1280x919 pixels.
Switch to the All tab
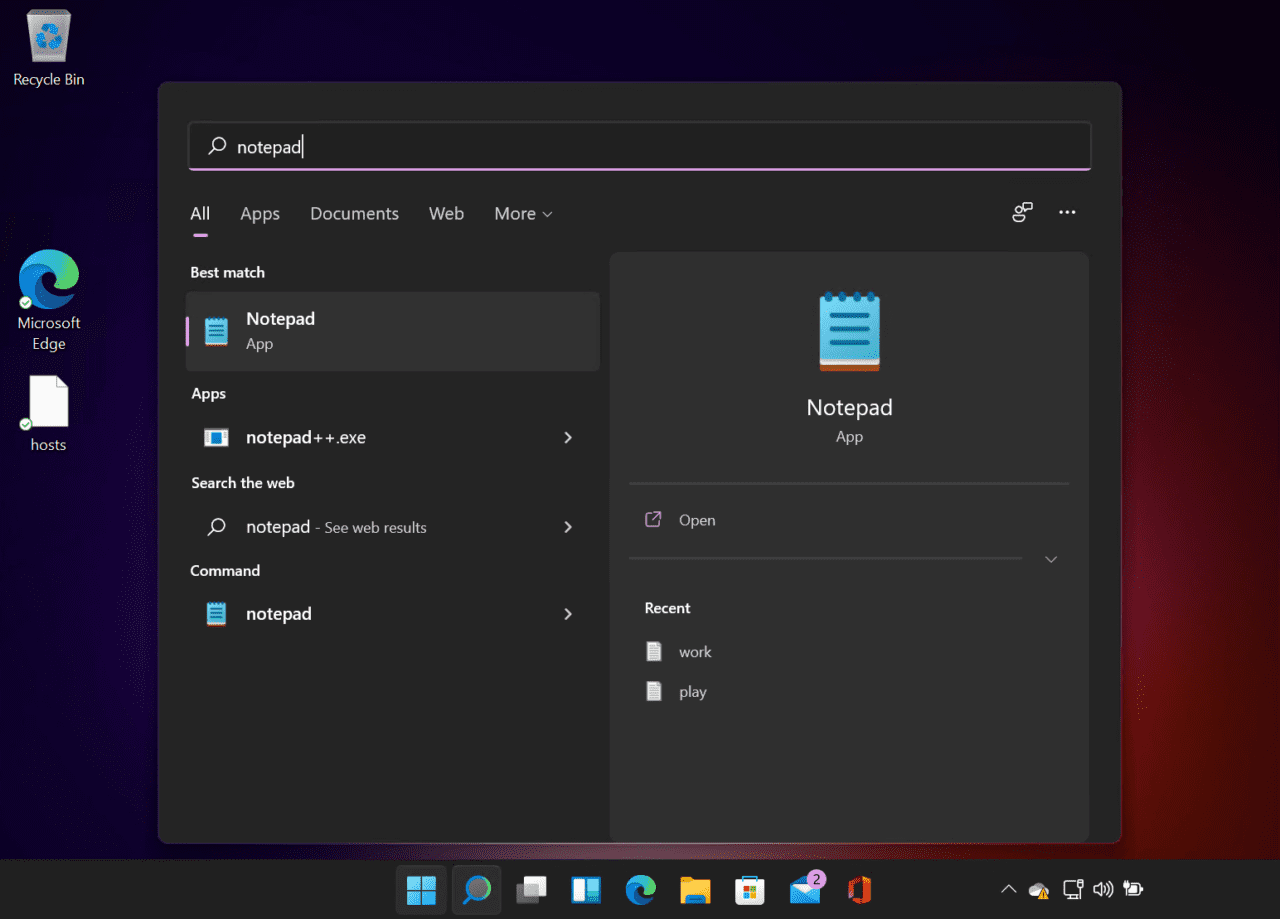pos(200,214)
